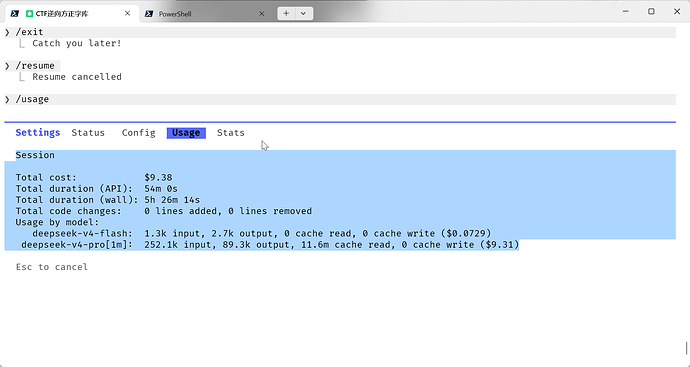The image size is (690, 367).
Task: Select the highlighted Usage tab
Action: tap(186, 133)
